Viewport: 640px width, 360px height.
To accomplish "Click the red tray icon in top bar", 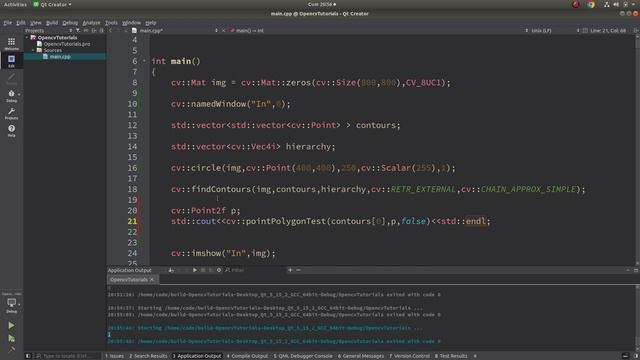I will pyautogui.click(x=576, y=4).
